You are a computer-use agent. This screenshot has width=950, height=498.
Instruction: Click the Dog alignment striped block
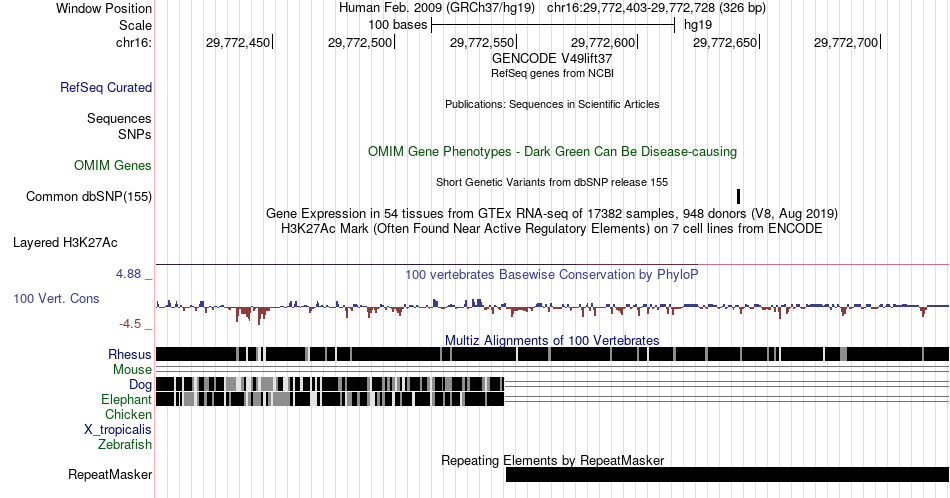tap(330, 384)
